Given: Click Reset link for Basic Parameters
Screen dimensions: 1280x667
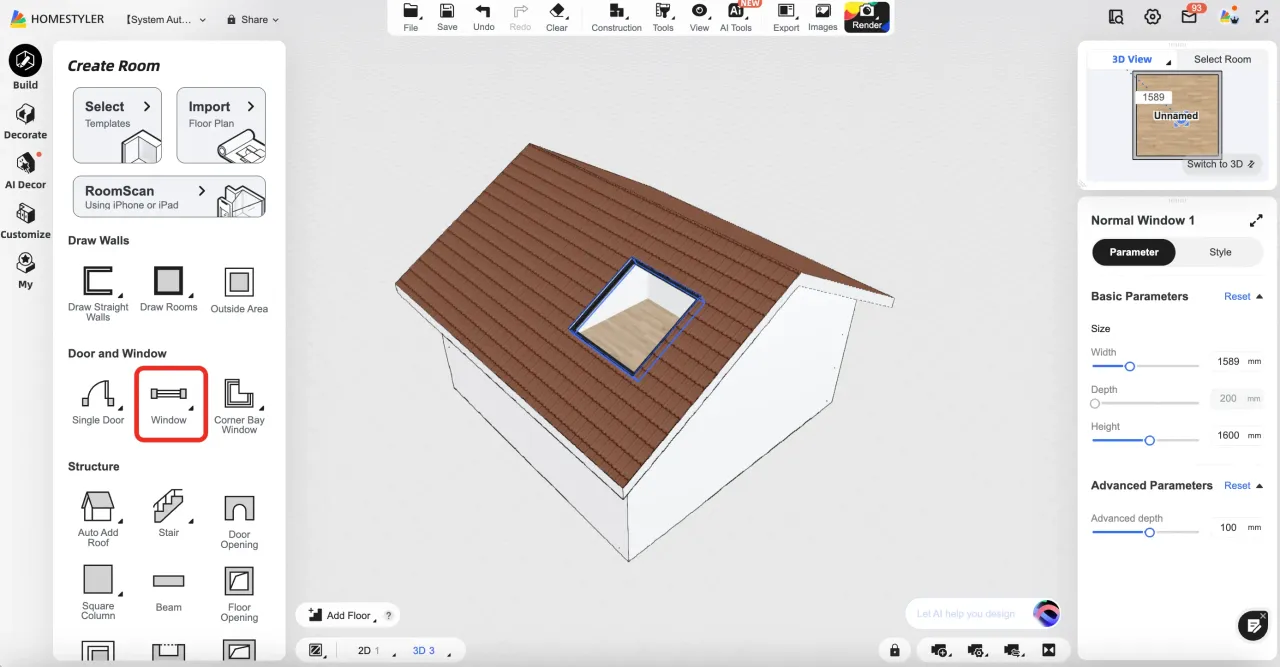Looking at the screenshot, I should point(1237,297).
